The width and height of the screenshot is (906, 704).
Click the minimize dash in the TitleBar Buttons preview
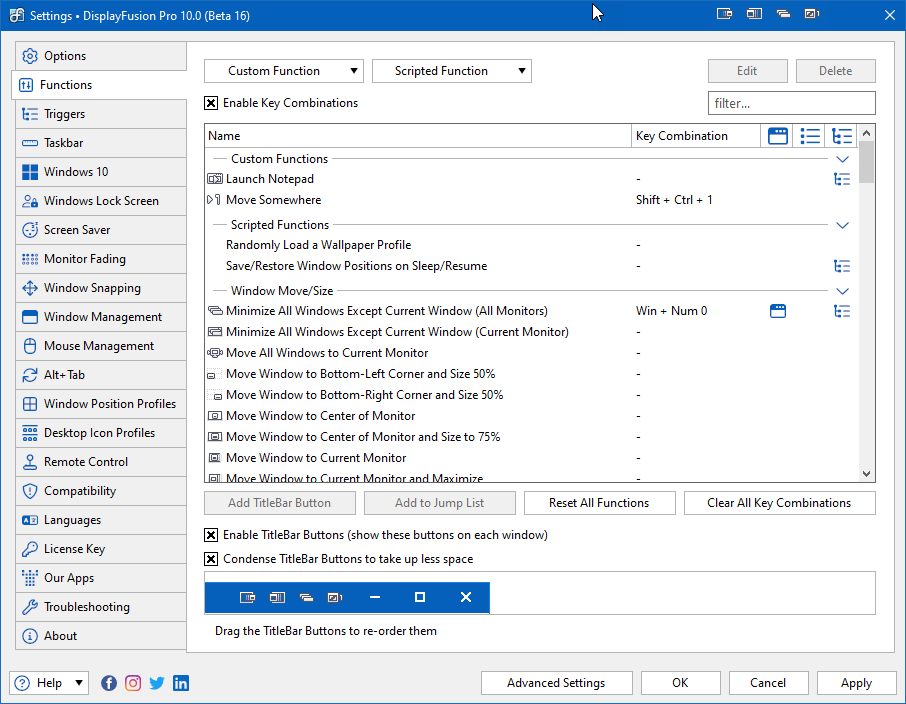click(x=375, y=597)
